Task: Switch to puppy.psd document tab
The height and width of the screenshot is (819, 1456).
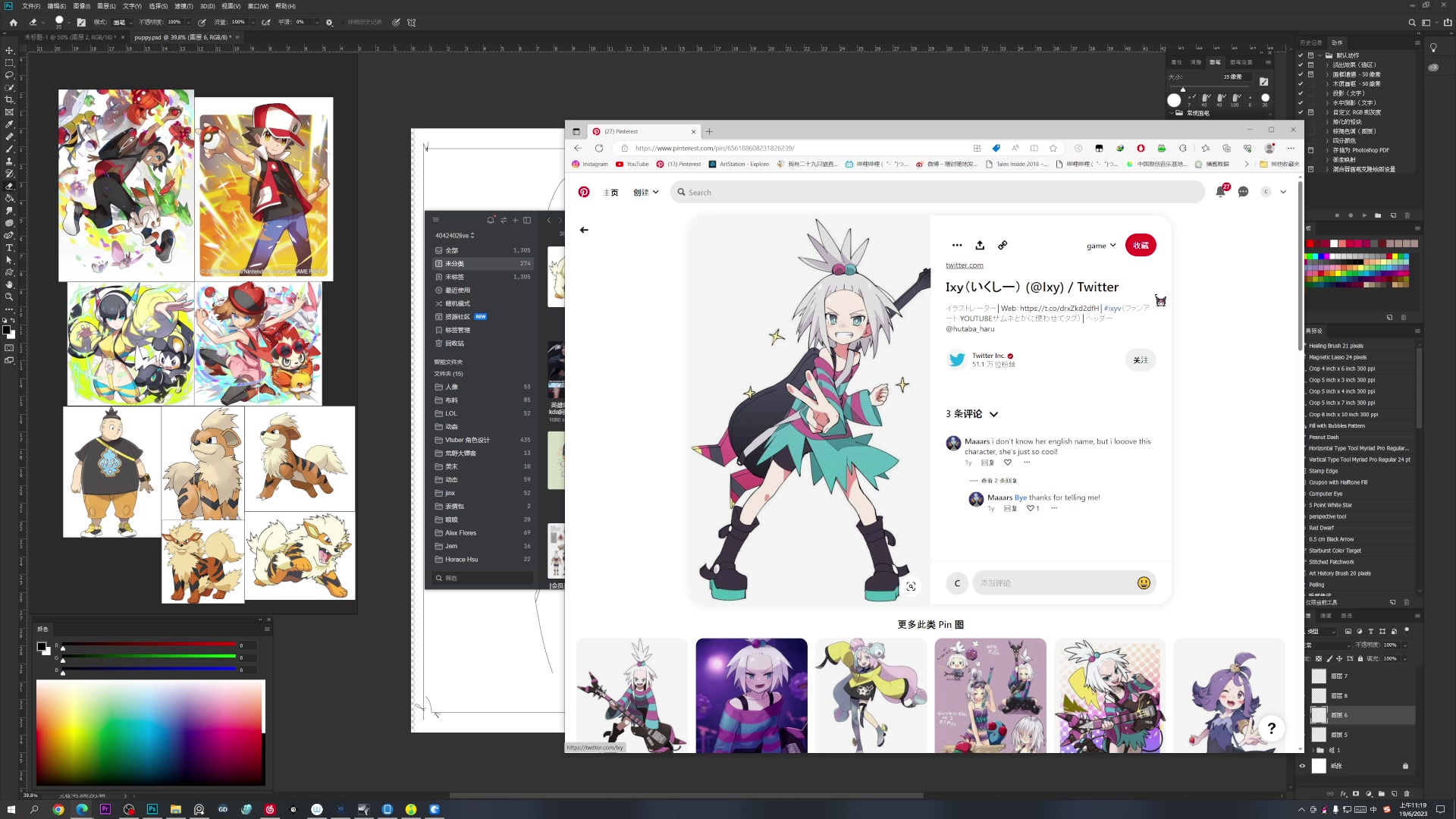Action: (x=181, y=37)
